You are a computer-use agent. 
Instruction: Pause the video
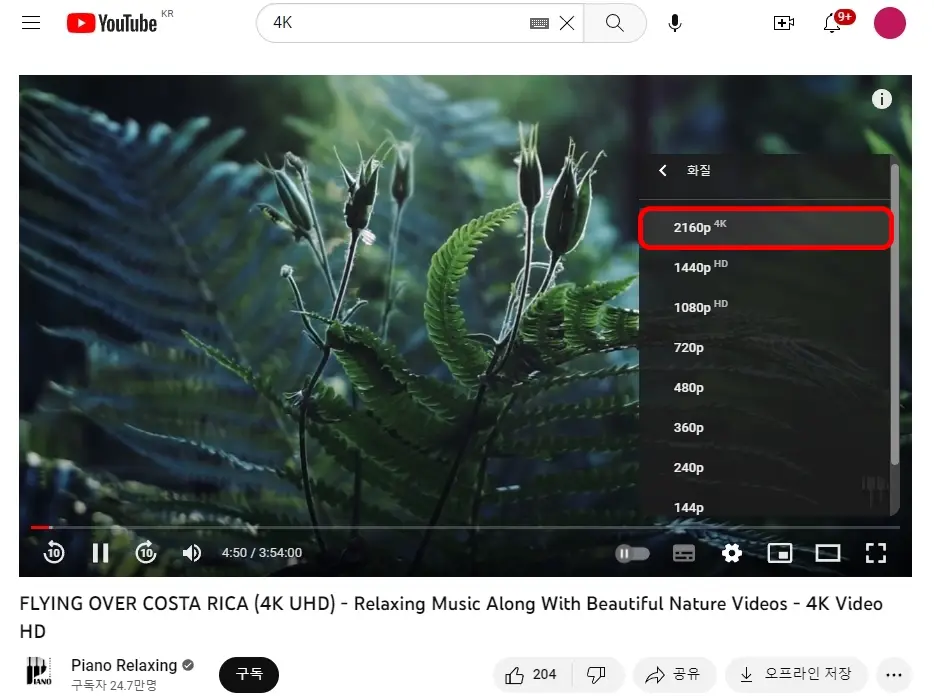100,552
